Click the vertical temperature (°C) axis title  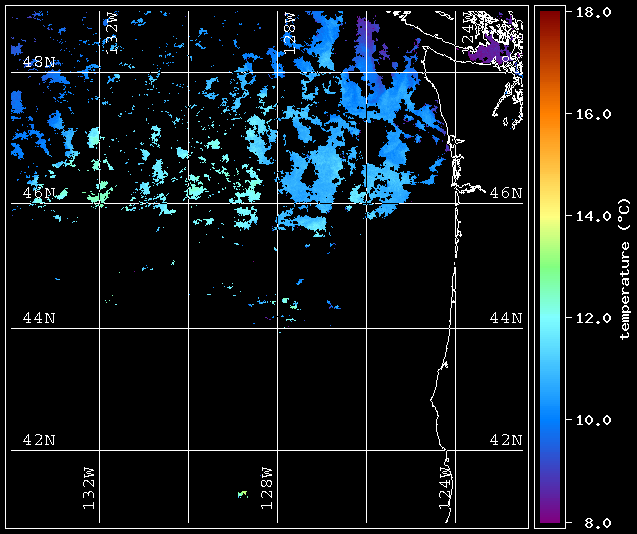coord(624,268)
